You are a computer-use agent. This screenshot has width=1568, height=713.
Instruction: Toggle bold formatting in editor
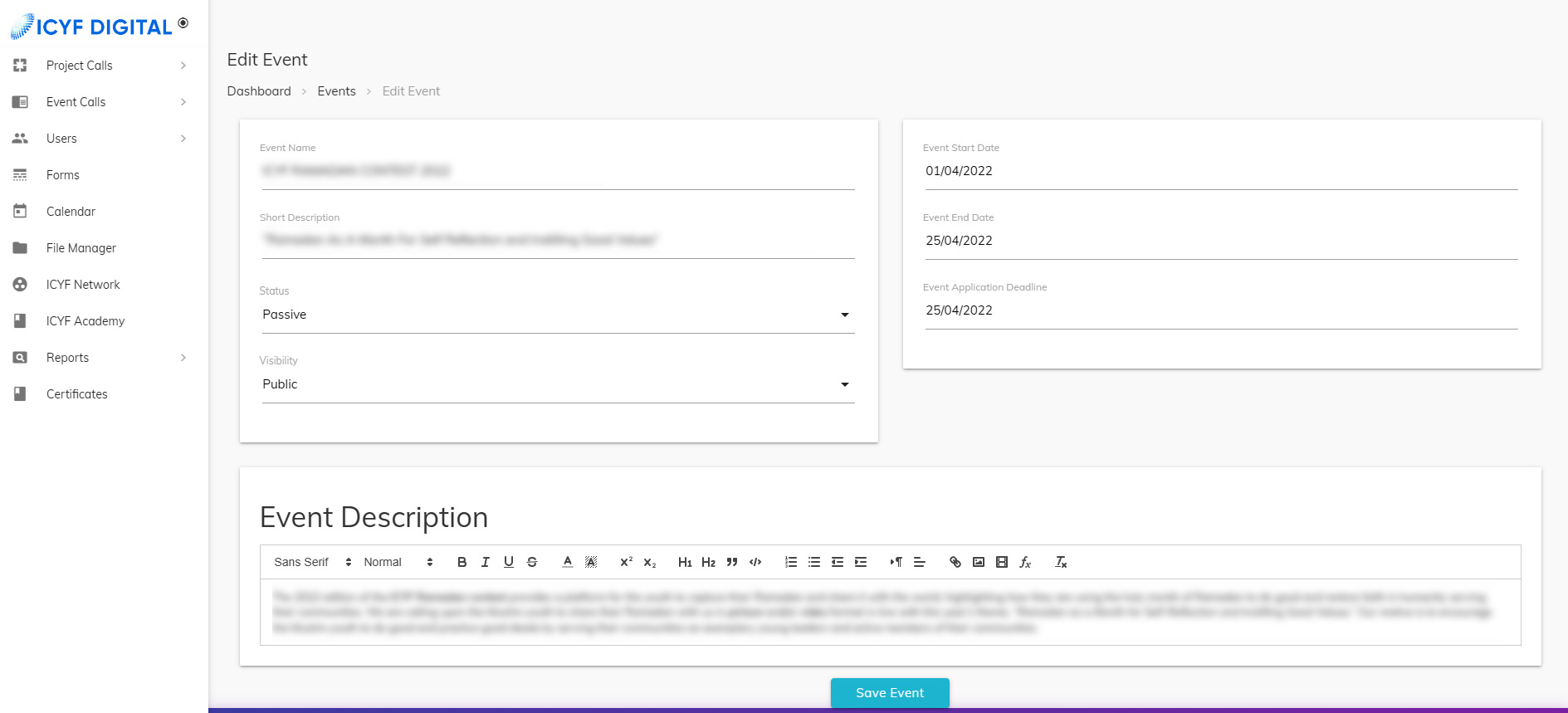(x=462, y=562)
